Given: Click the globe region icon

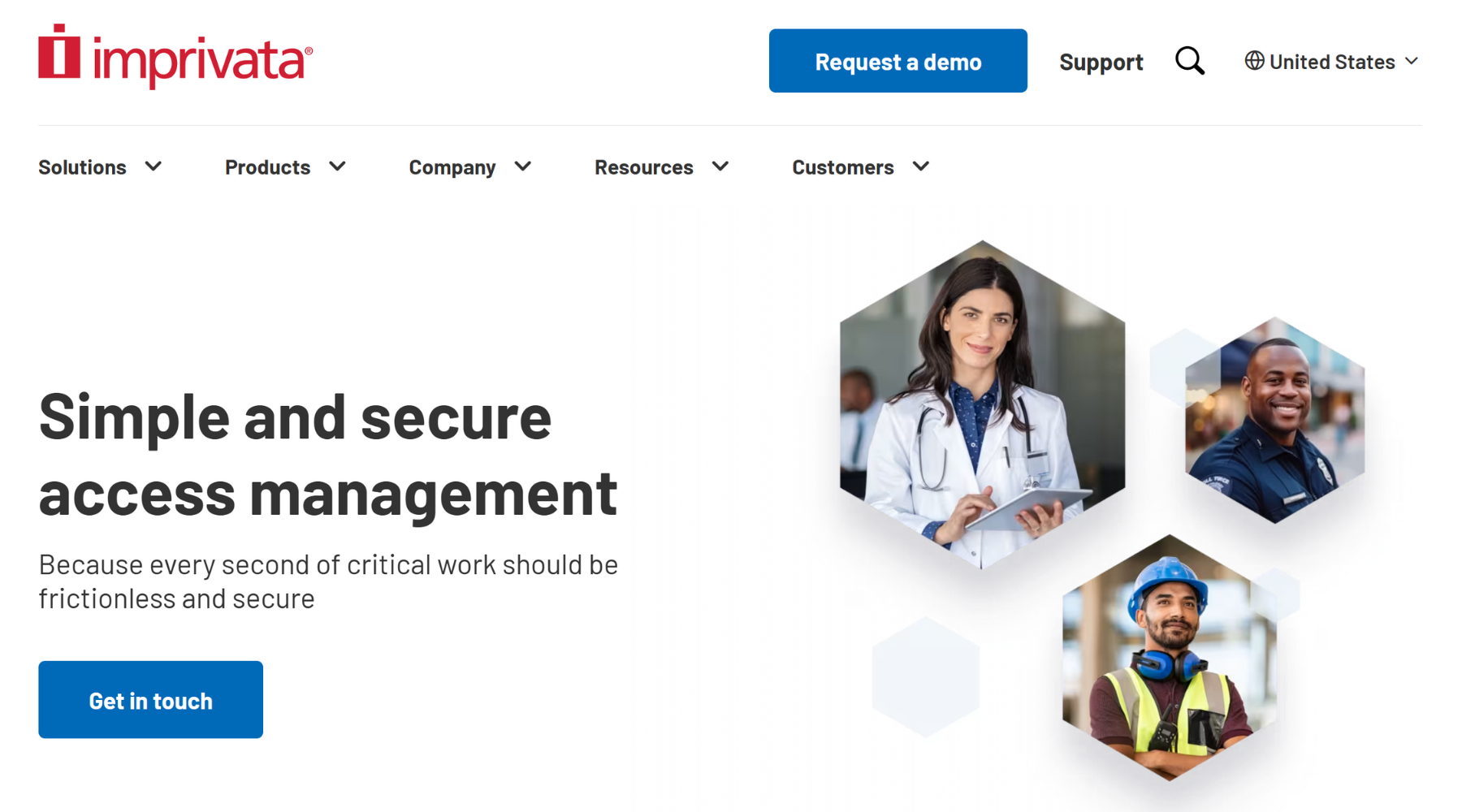Looking at the screenshot, I should pyautogui.click(x=1254, y=61).
